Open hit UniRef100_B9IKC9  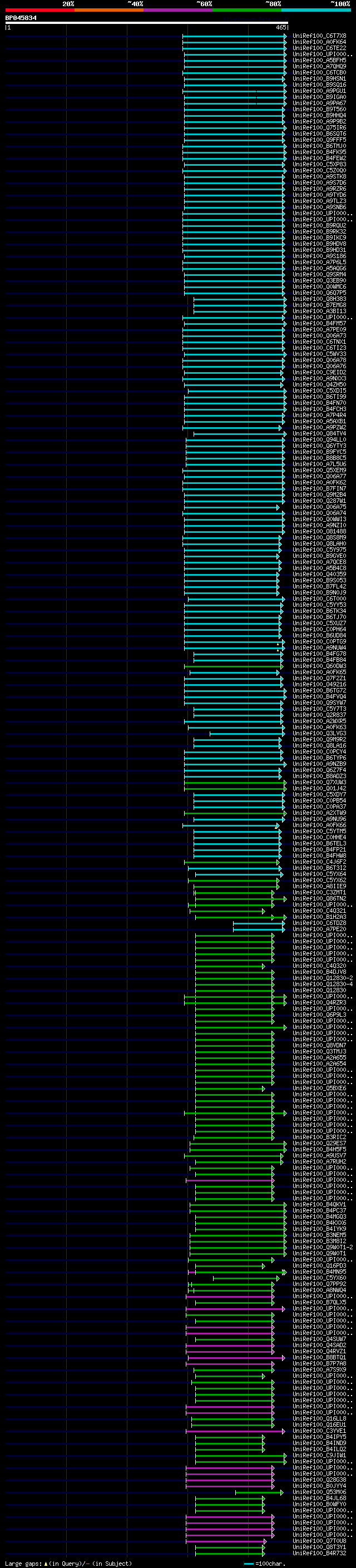[319, 238]
